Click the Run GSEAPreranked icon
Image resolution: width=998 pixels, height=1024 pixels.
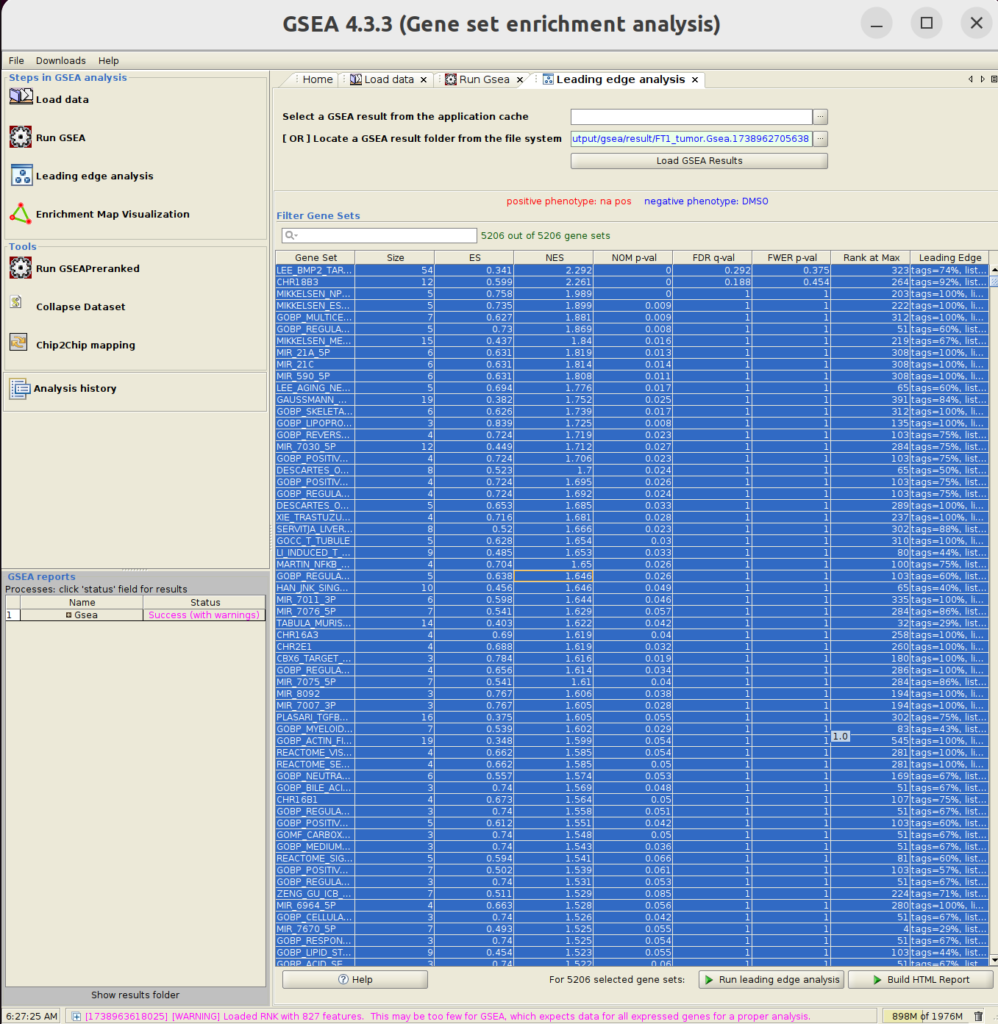(x=21, y=268)
